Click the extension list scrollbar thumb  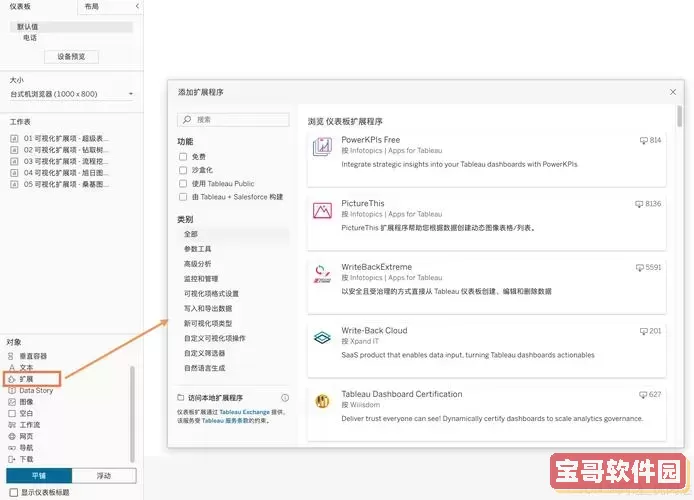(x=679, y=116)
